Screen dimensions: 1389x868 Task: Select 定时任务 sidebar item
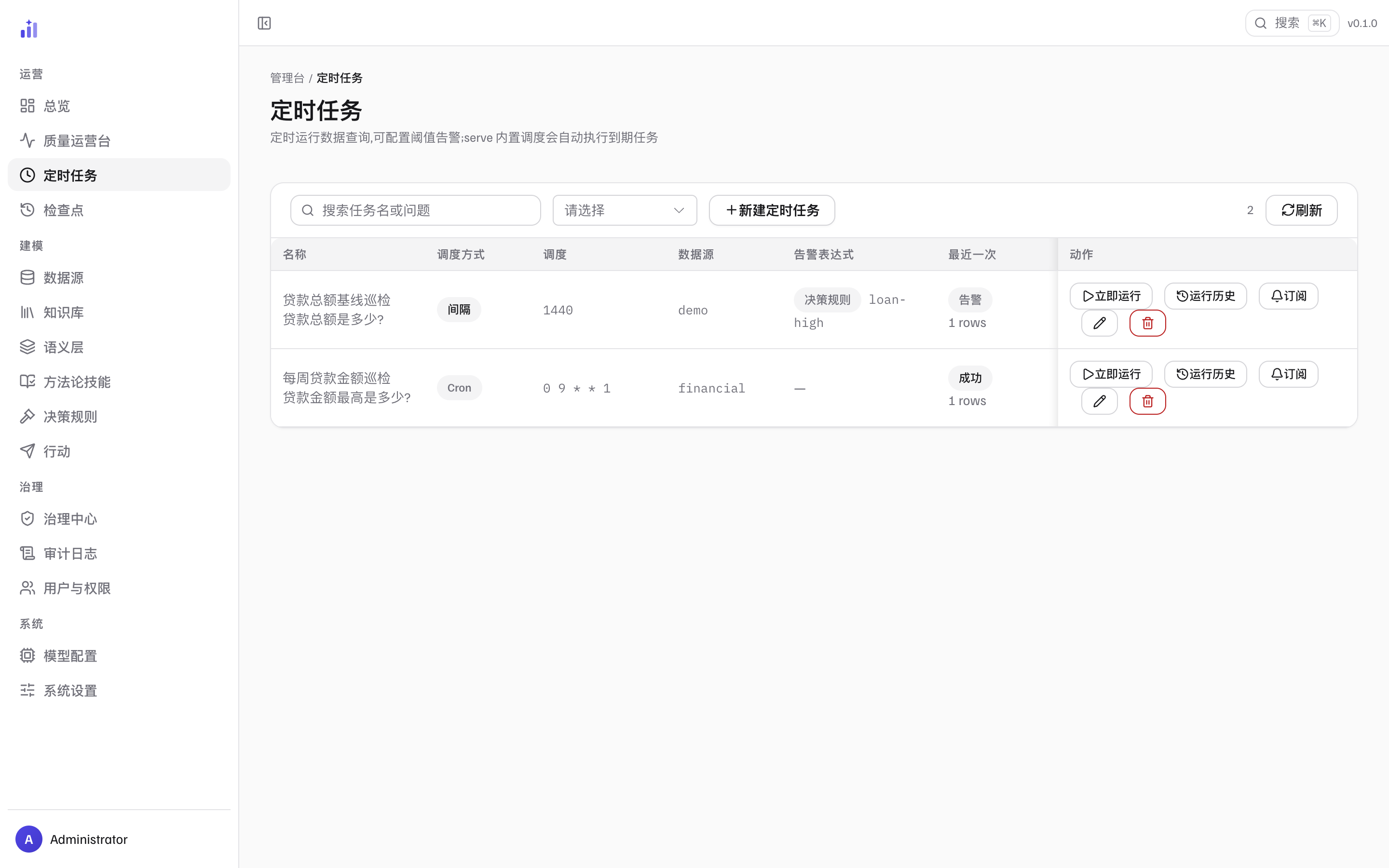(119, 175)
